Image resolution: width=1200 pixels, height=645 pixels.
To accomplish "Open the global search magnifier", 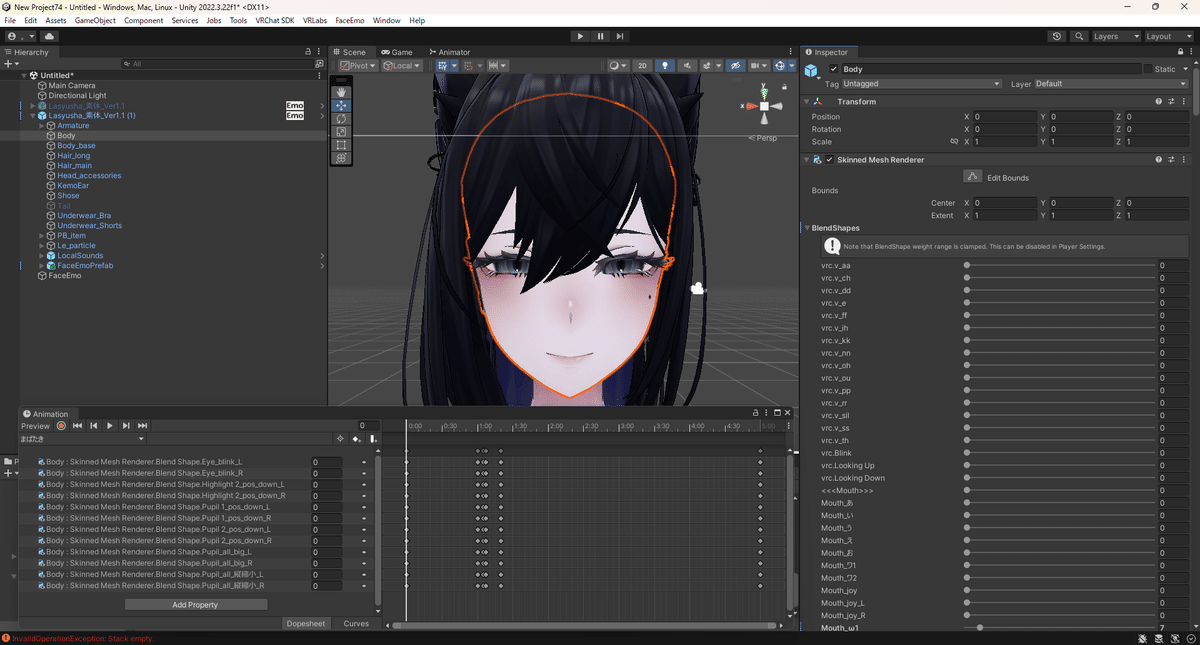I will coord(1079,36).
